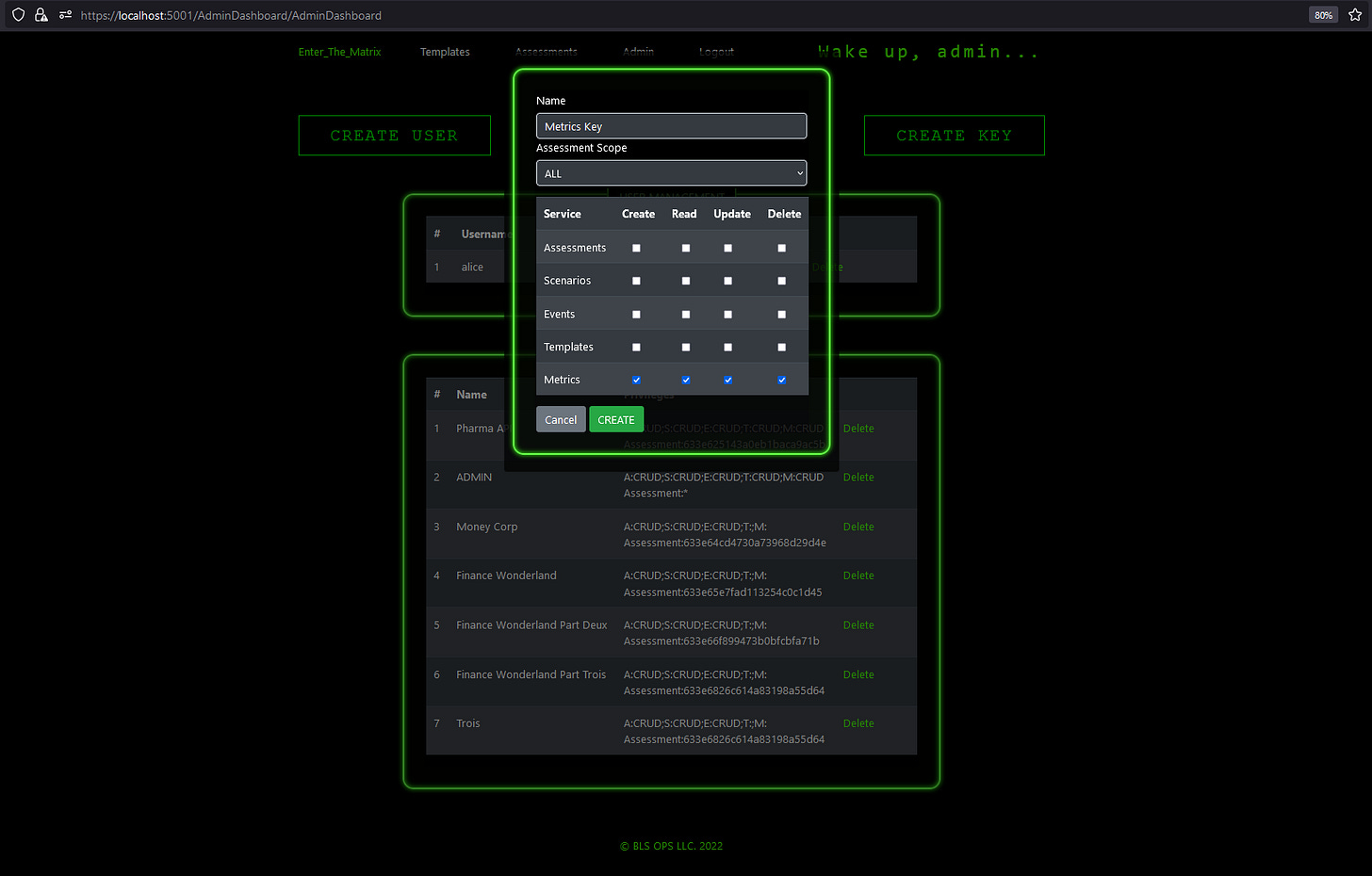Image resolution: width=1372 pixels, height=876 pixels.
Task: Check the Update checkbox for Scenarios
Action: 727,280
